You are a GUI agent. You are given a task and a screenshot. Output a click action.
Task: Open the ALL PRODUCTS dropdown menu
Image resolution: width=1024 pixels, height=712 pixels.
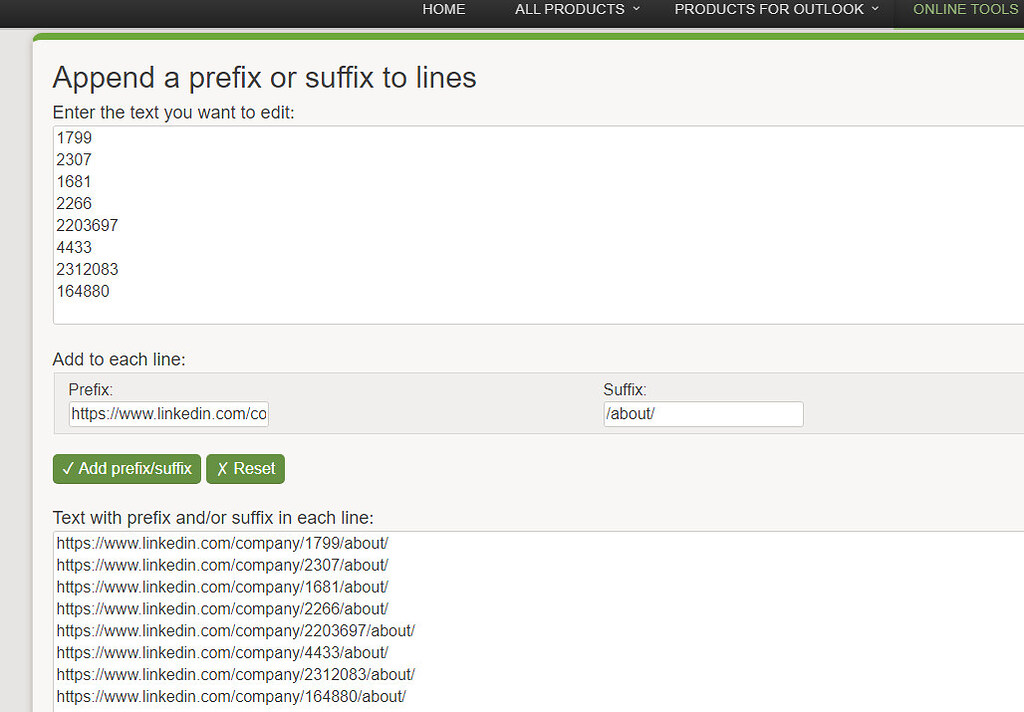[570, 9]
